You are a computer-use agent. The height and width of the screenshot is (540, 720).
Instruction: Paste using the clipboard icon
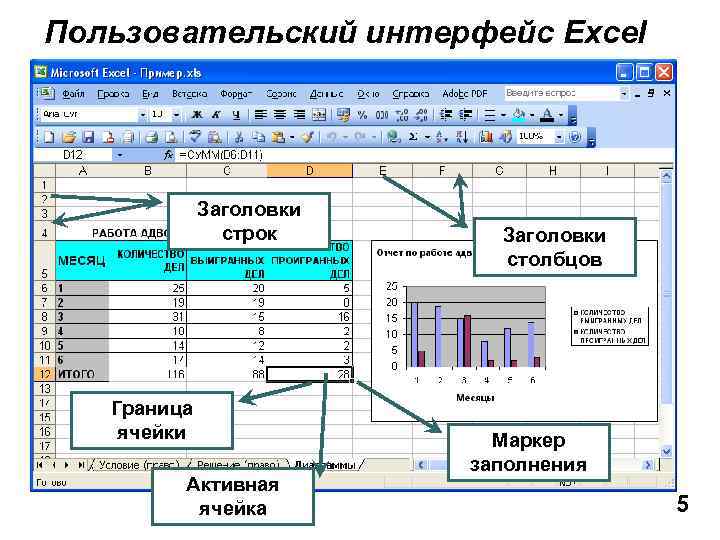278,137
